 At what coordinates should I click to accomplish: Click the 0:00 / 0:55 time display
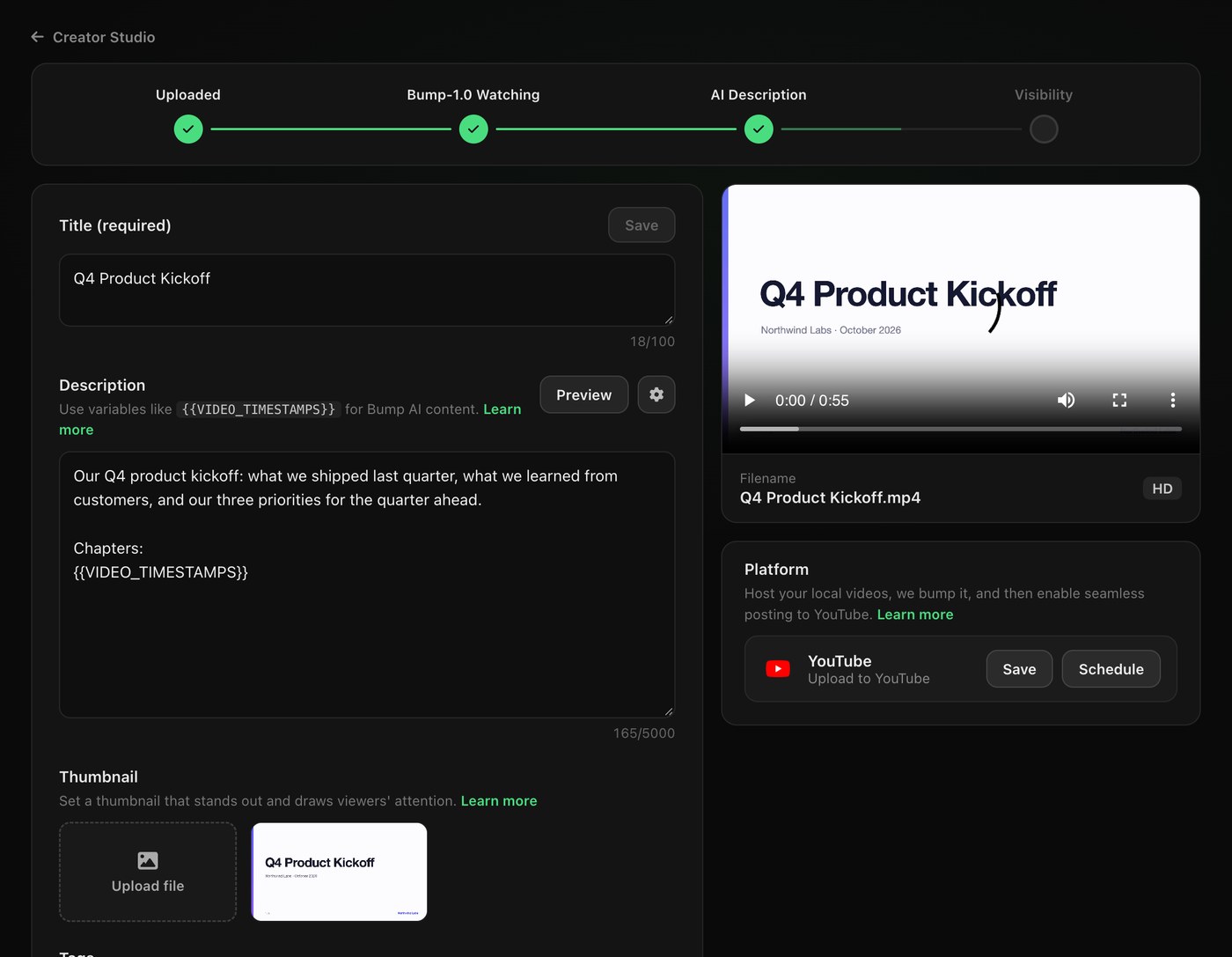click(x=811, y=401)
